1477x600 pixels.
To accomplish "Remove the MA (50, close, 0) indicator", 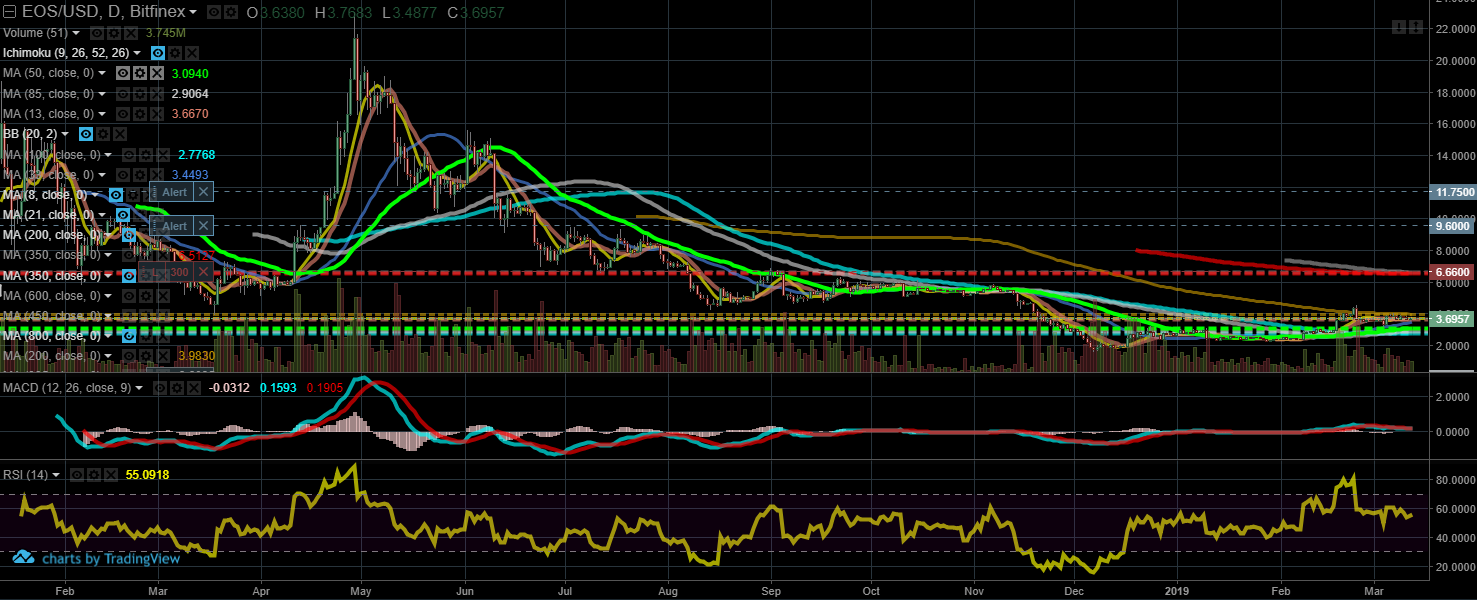I will [x=157, y=73].
